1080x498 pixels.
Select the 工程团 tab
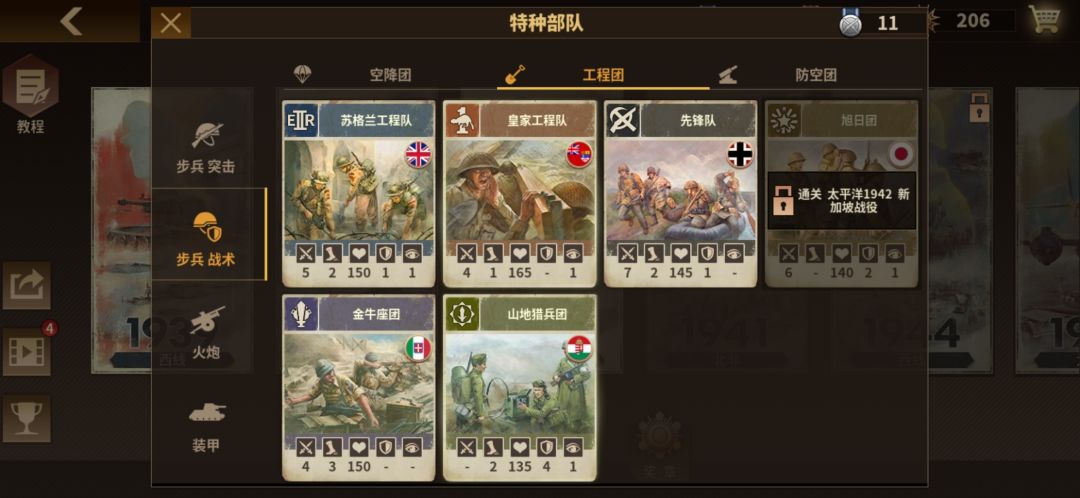pyautogui.click(x=603, y=75)
